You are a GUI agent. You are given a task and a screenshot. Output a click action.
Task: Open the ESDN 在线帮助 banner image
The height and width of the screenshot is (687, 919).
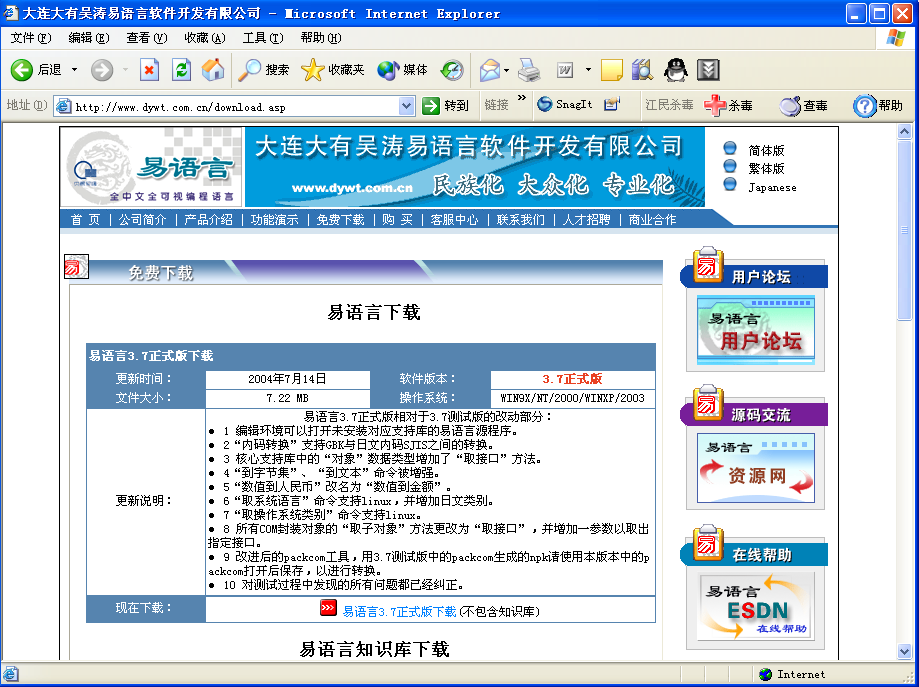[755, 607]
